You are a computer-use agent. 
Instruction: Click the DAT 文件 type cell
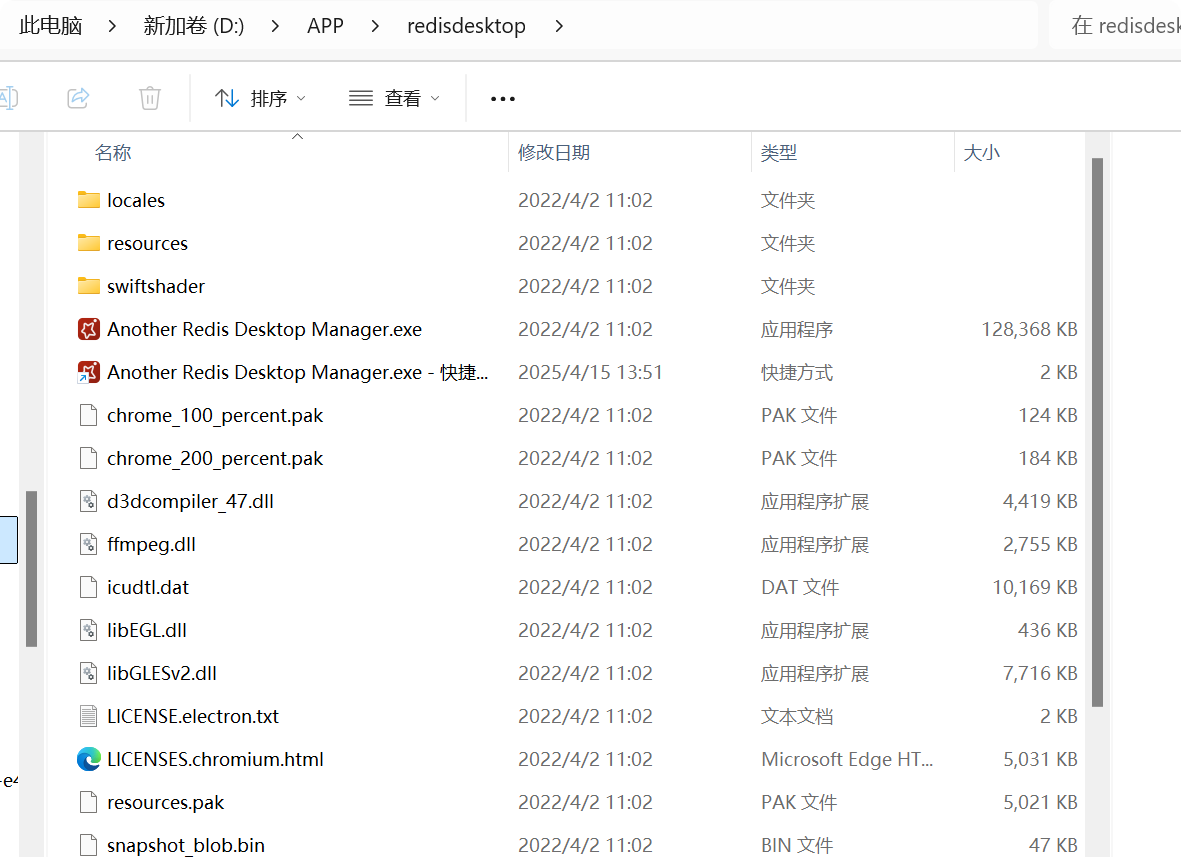coord(800,587)
